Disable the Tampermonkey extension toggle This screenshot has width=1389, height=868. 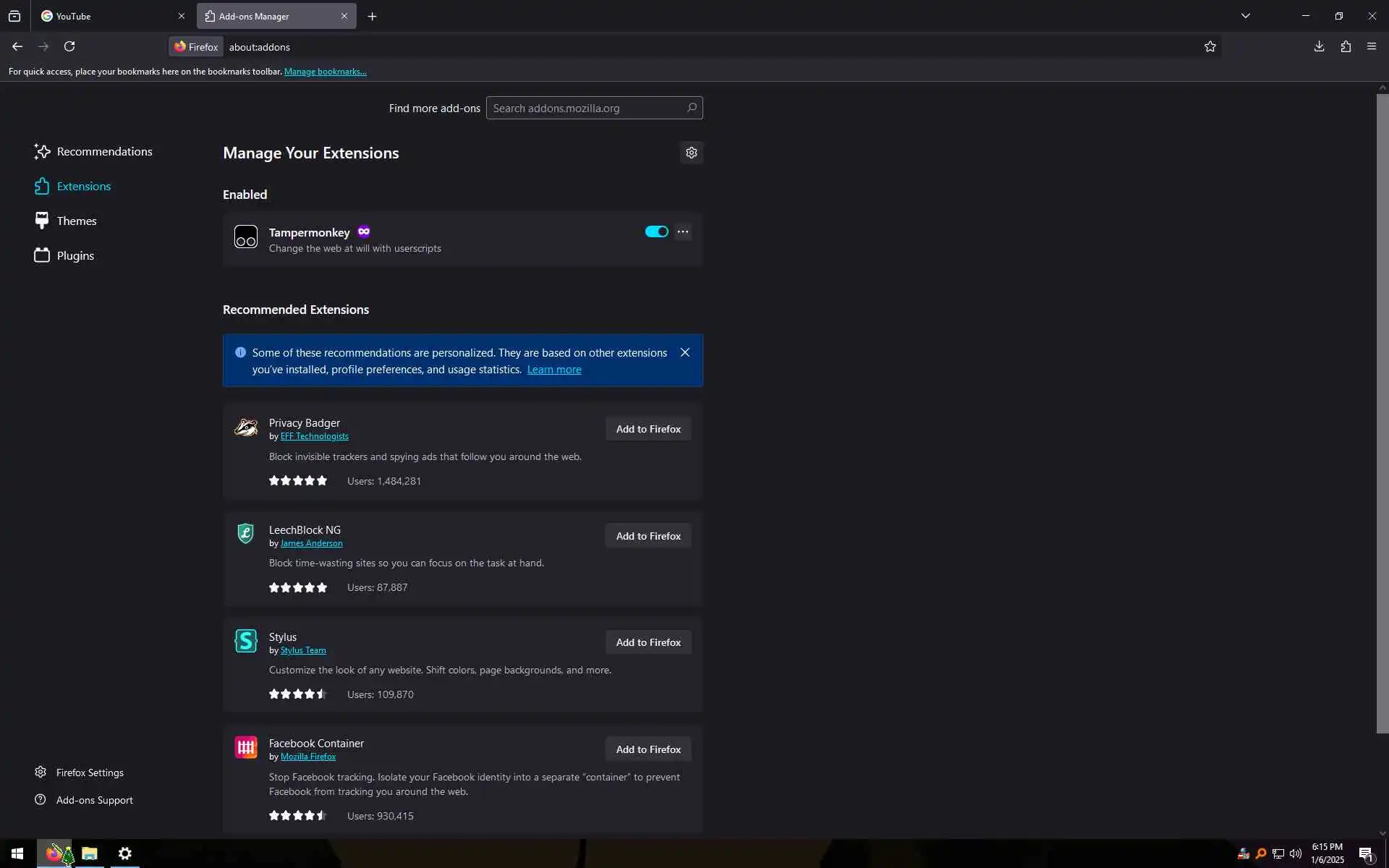click(x=656, y=231)
